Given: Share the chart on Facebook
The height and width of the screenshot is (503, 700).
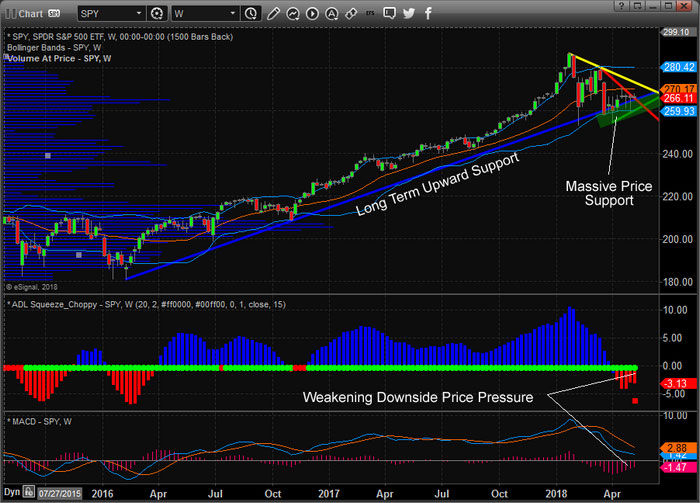Looking at the screenshot, I should 428,14.
